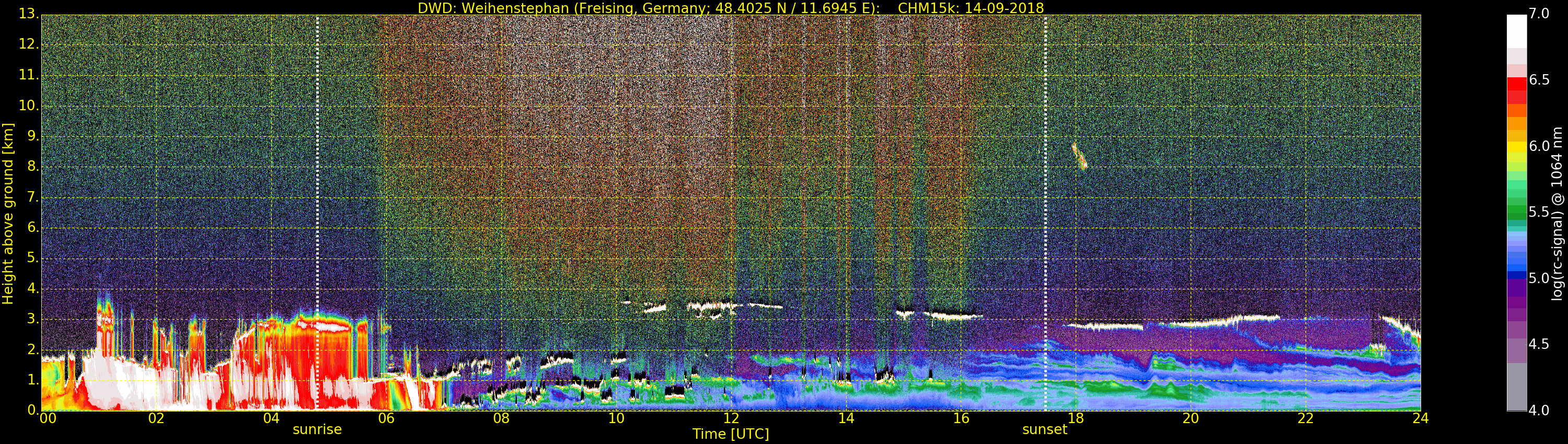Click the '1.' height tick label
This screenshot has width=1568, height=444.
point(32,380)
